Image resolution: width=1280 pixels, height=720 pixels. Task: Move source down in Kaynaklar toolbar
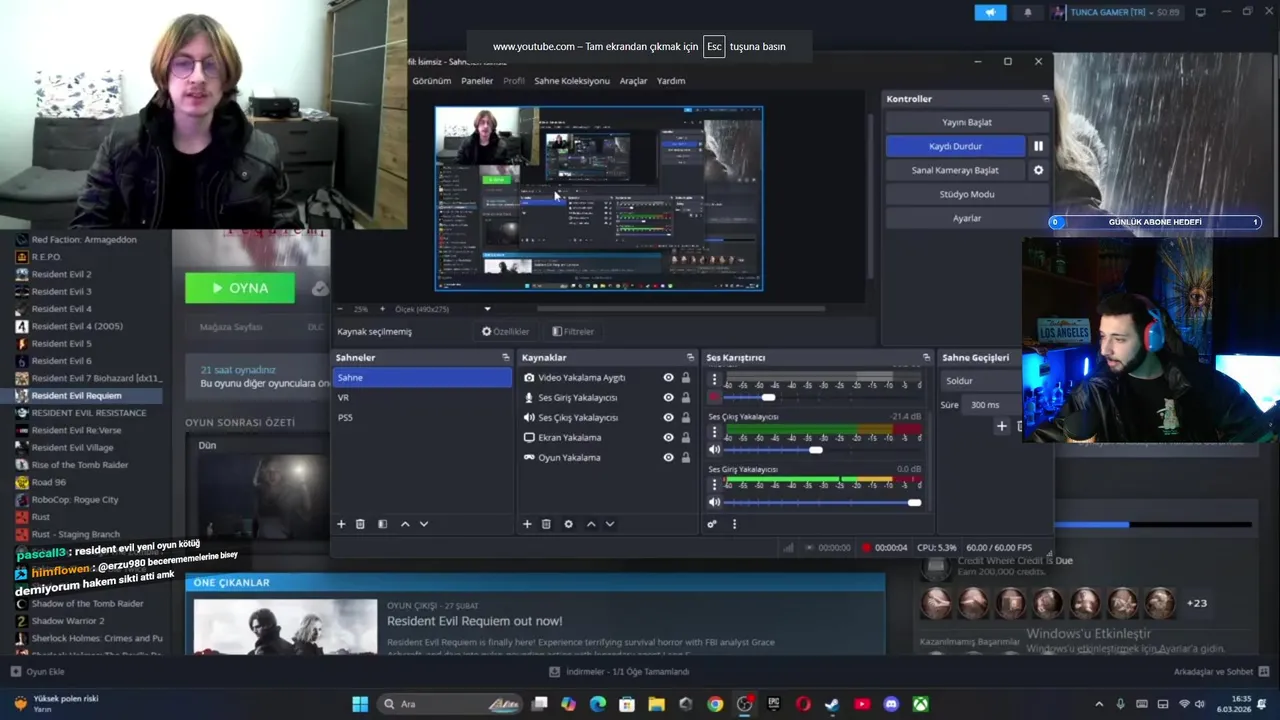pos(610,524)
